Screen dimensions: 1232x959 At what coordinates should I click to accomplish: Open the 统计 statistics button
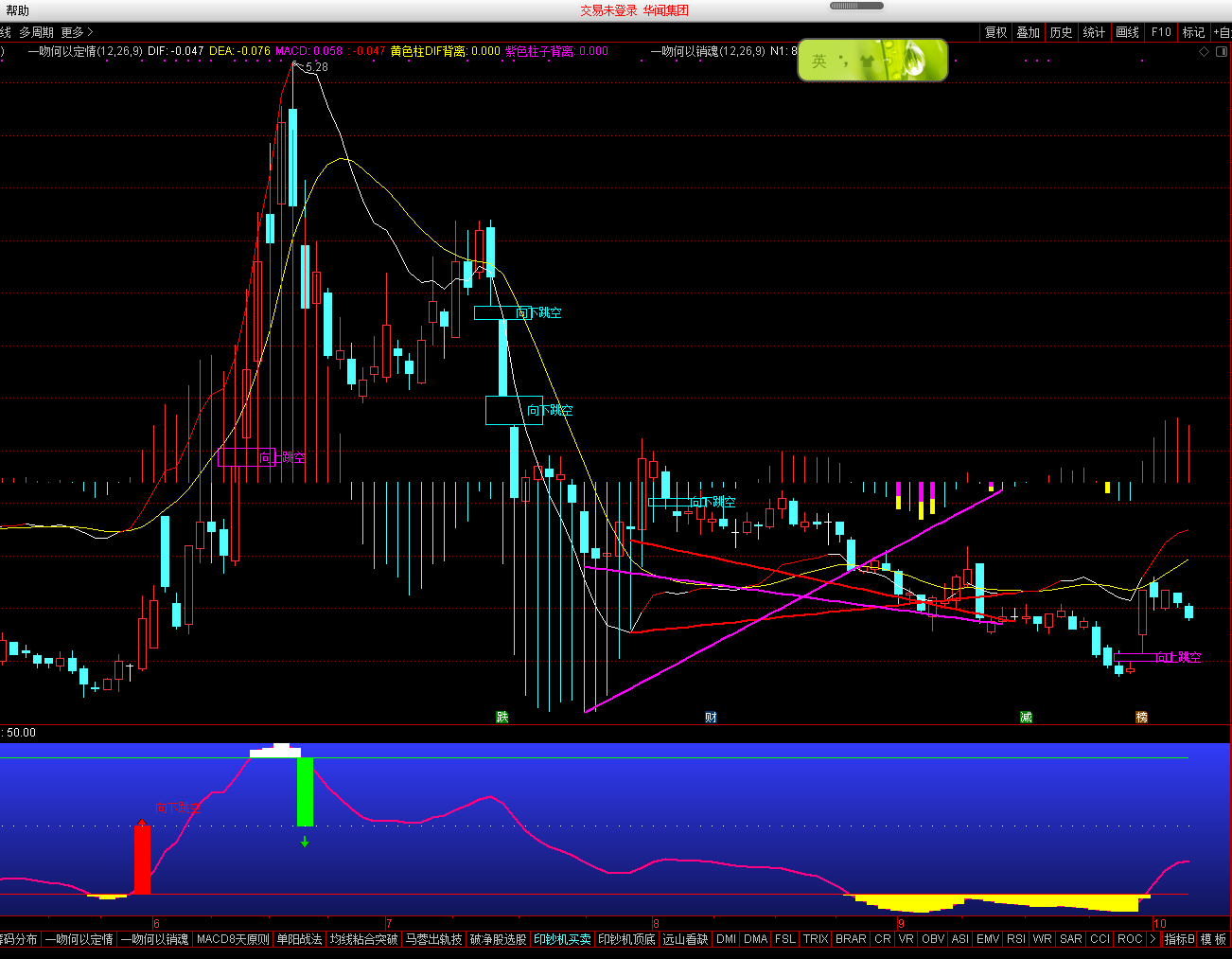coord(1094,32)
